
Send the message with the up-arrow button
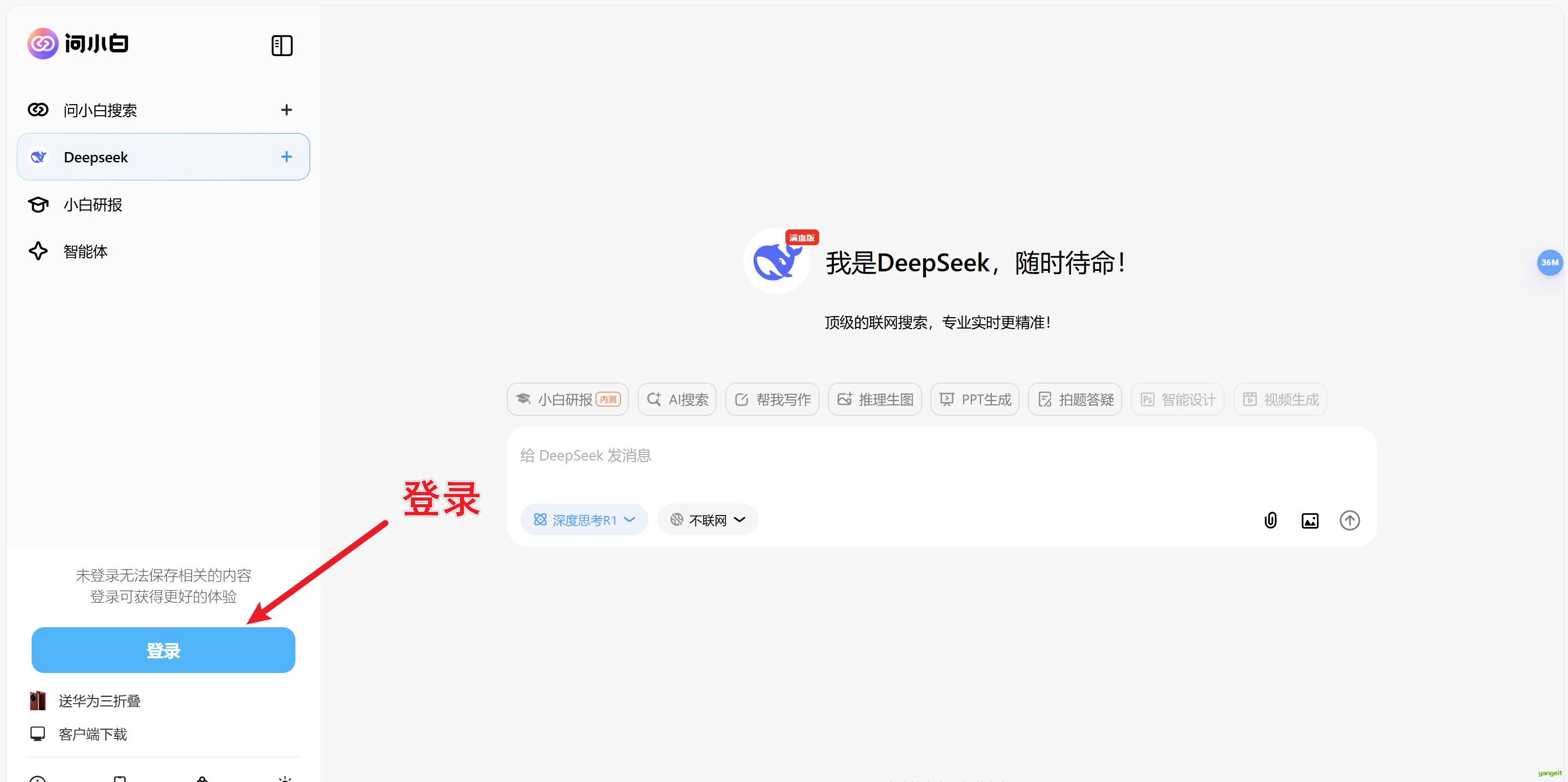[1349, 520]
